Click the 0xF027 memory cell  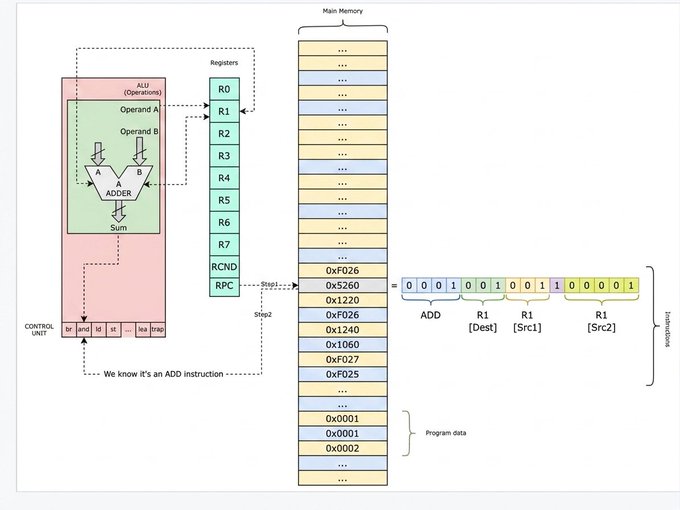pyautogui.click(x=343, y=360)
